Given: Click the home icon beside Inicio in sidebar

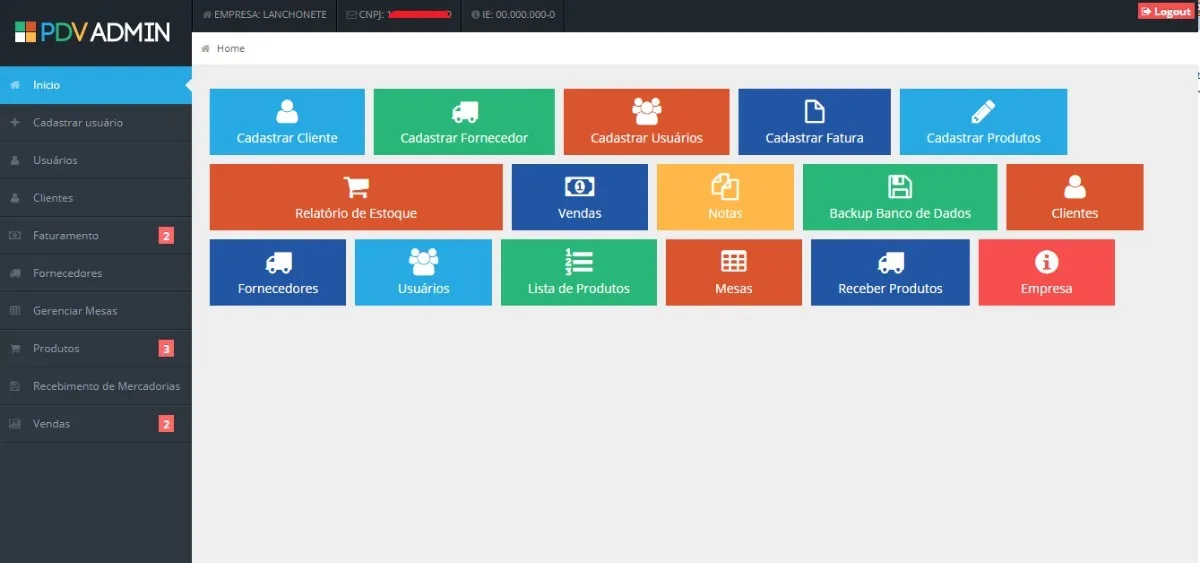Looking at the screenshot, I should [15, 85].
